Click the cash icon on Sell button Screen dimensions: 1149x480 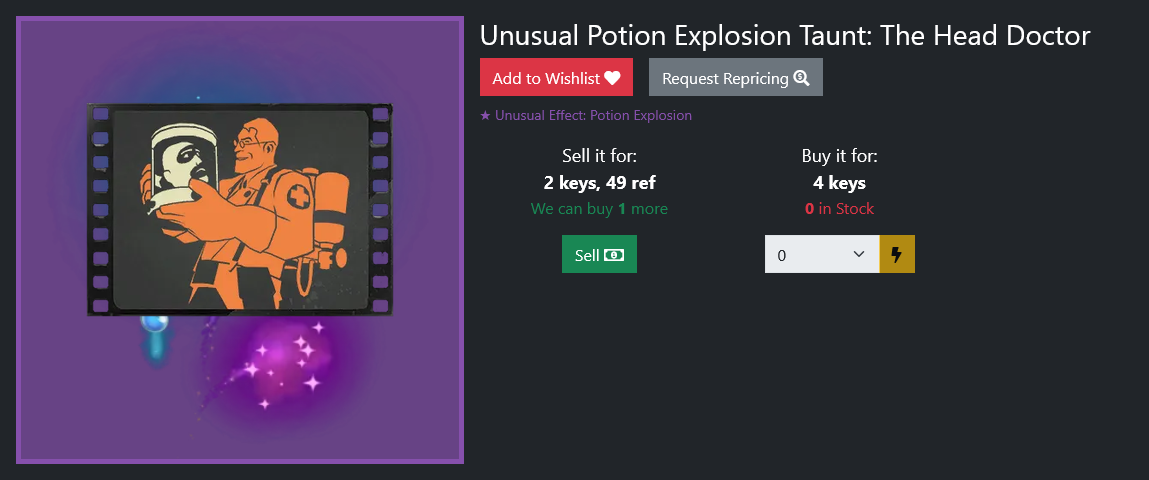pyautogui.click(x=614, y=255)
